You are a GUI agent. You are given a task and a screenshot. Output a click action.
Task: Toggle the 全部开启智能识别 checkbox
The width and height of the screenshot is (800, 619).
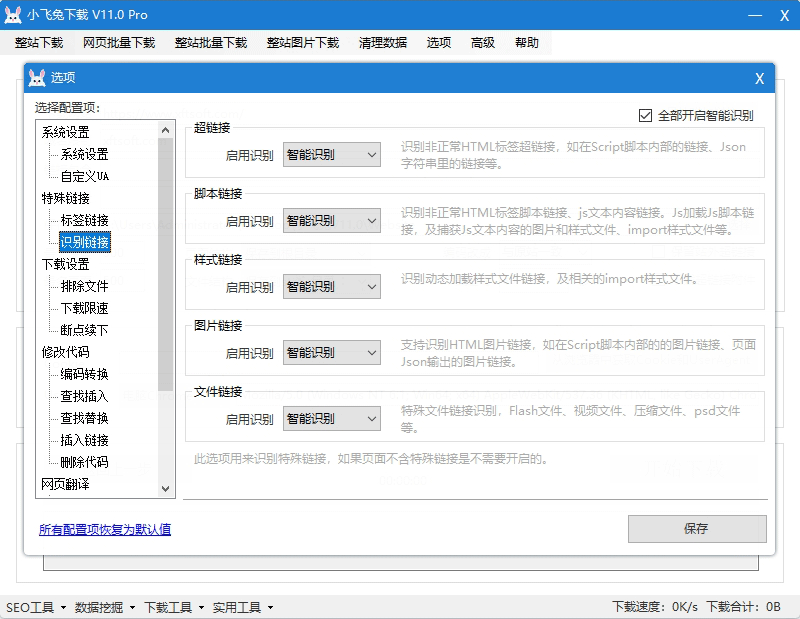(645, 115)
